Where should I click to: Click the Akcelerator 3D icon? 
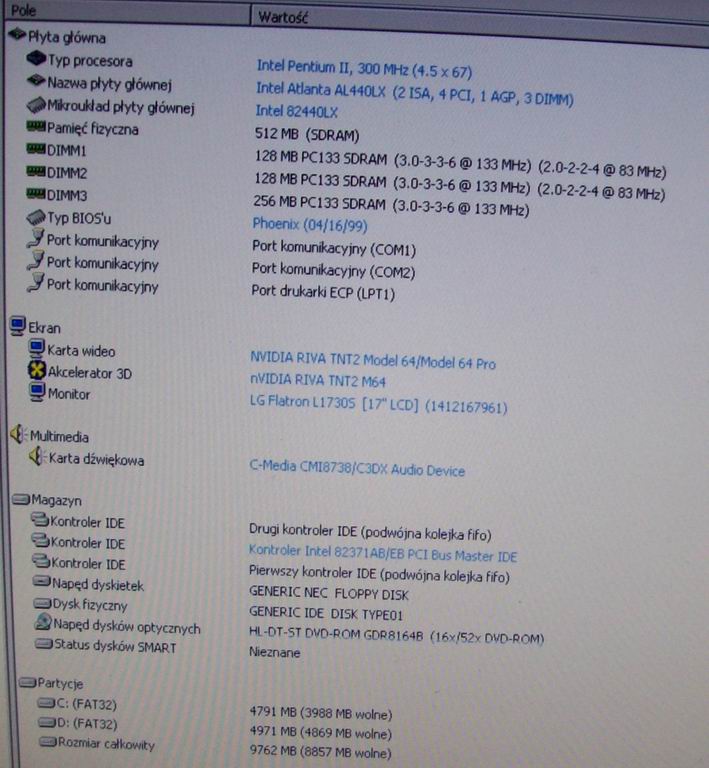[x=37, y=370]
